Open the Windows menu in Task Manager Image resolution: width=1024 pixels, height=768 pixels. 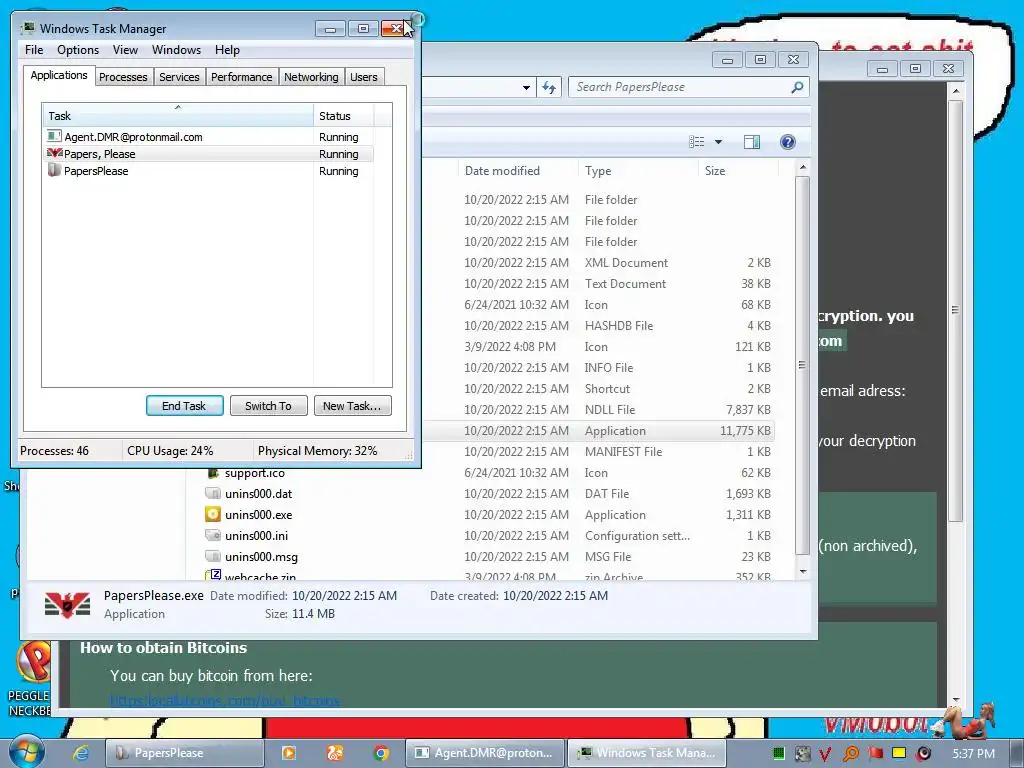(x=176, y=50)
